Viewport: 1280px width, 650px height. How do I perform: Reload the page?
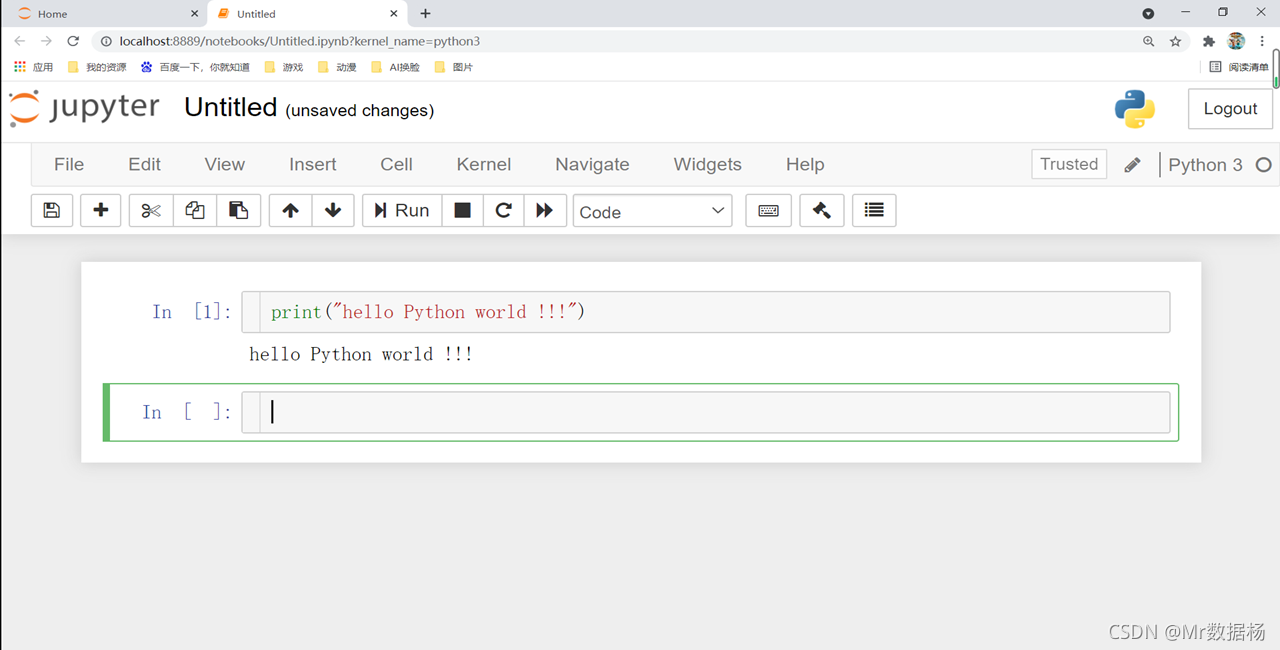pos(73,41)
